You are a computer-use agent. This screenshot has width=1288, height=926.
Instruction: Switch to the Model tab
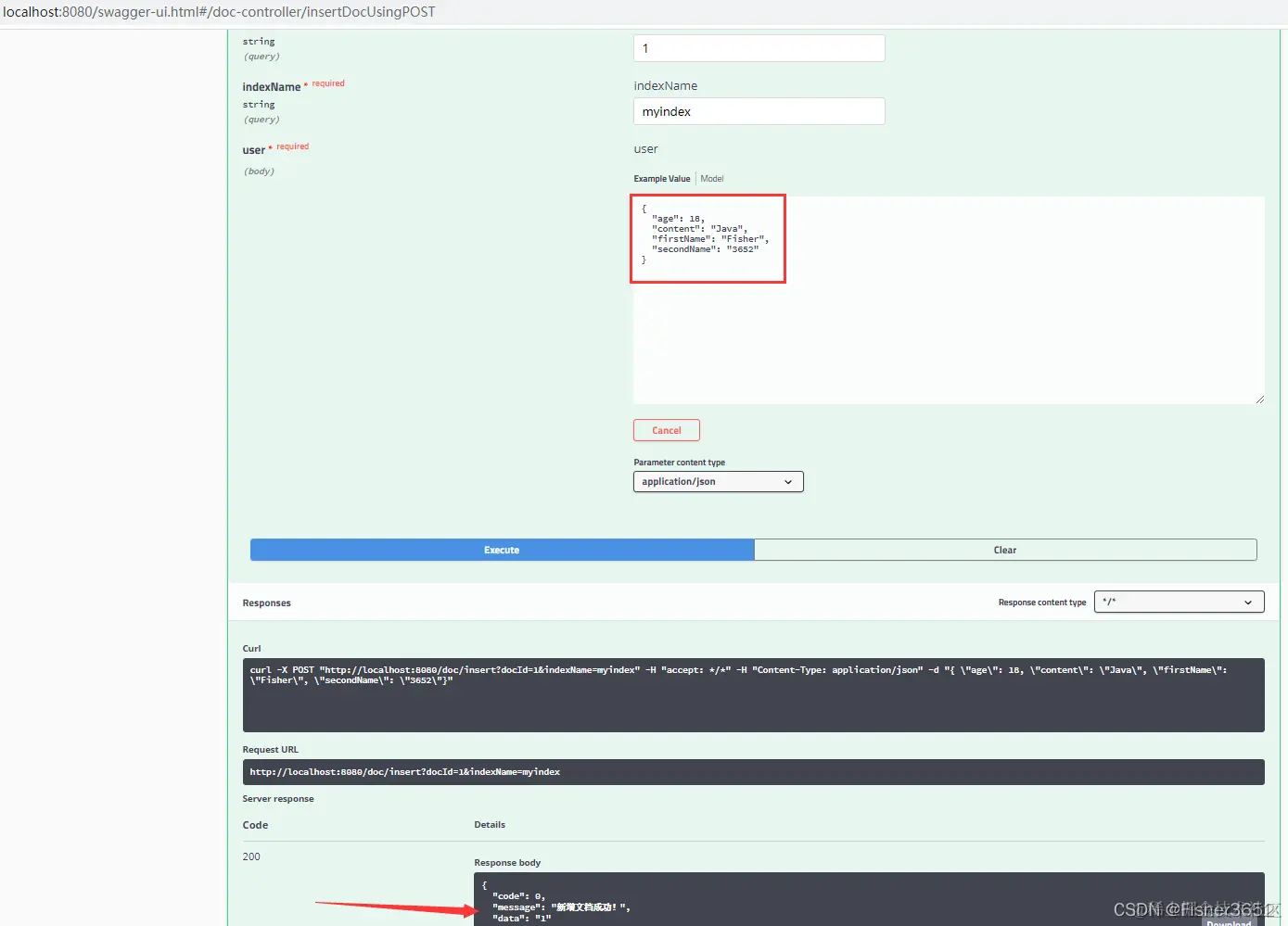[x=712, y=179]
